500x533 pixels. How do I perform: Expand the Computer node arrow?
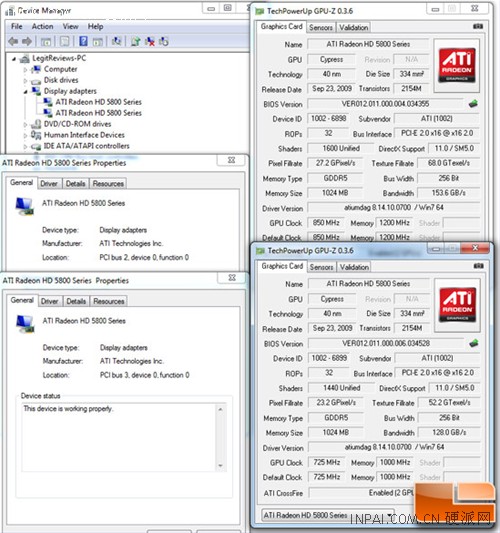click(25, 69)
